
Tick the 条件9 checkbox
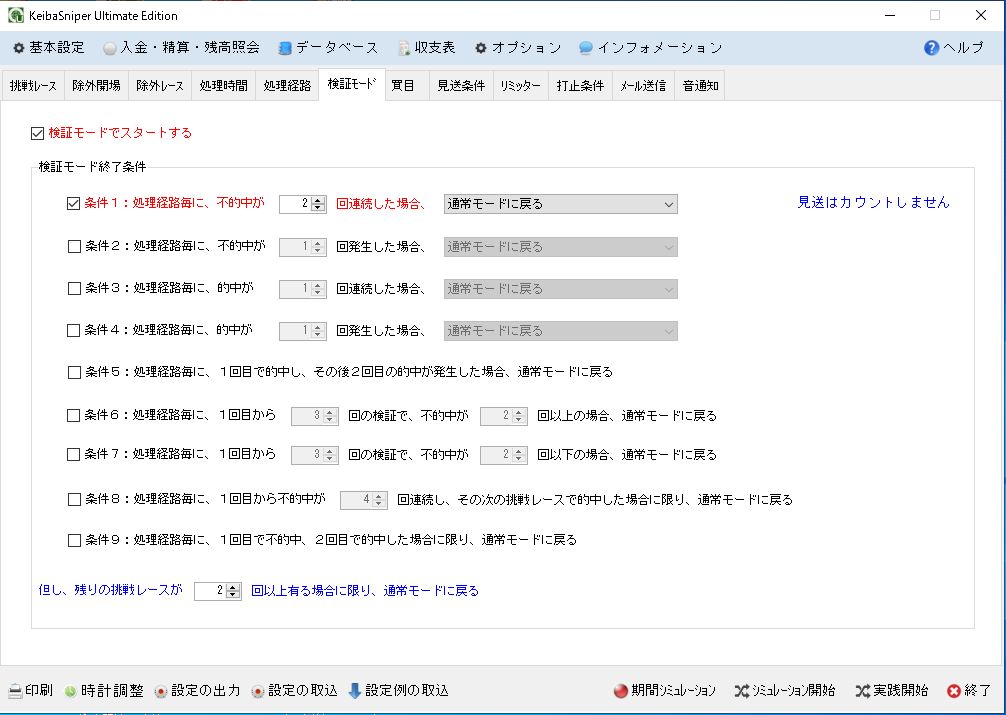tap(74, 540)
